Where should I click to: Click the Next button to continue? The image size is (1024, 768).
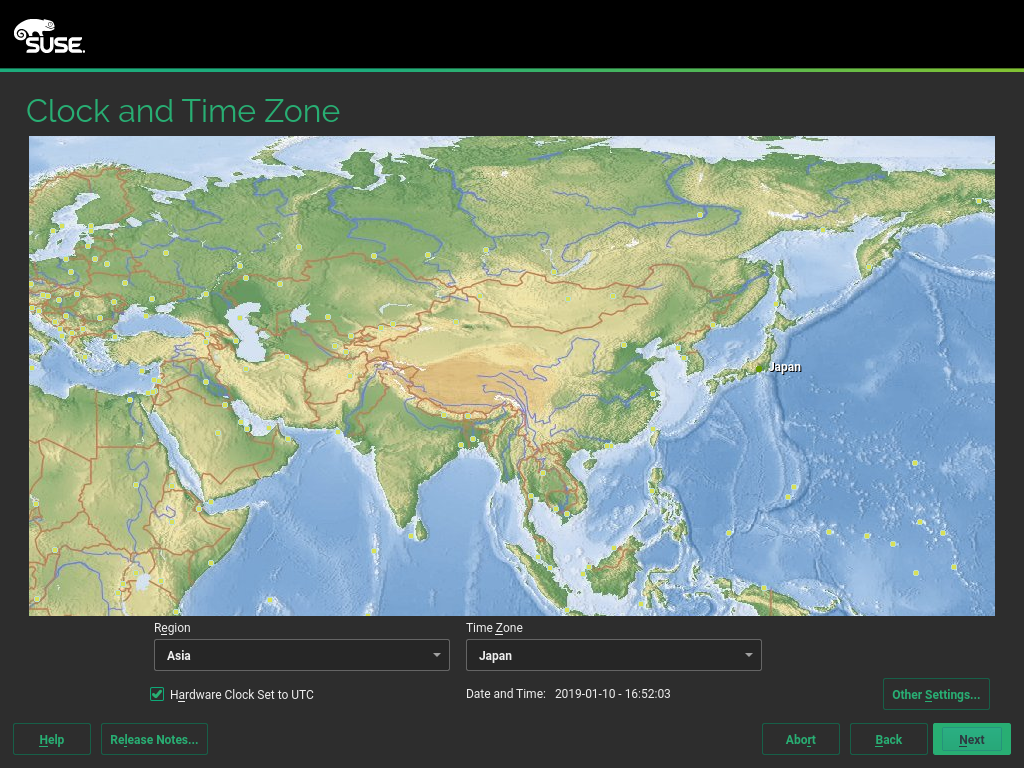[971, 739]
